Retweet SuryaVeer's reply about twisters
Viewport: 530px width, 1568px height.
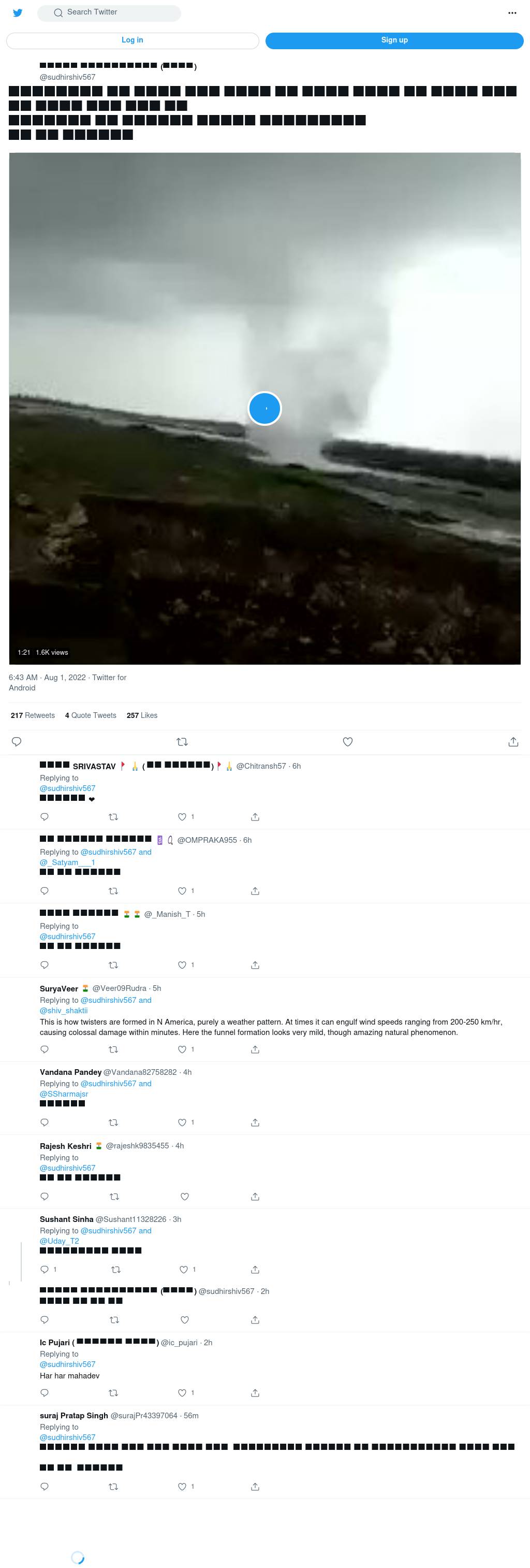pyautogui.click(x=113, y=1049)
